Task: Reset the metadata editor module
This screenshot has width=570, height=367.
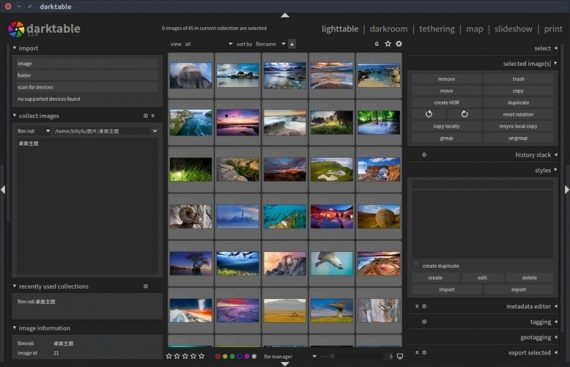Action: (x=424, y=306)
